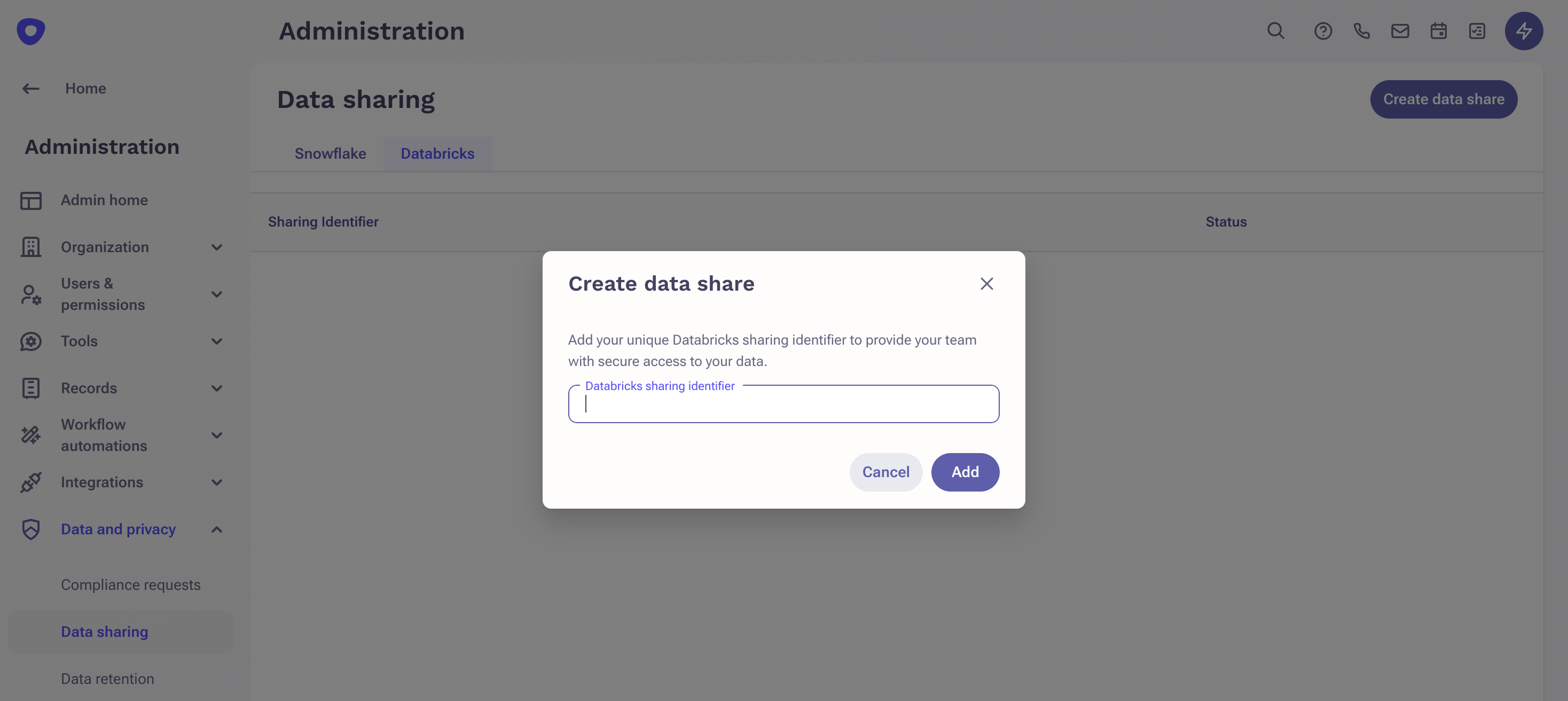Switch to the Snowflake tab
1568x701 pixels.
click(331, 153)
